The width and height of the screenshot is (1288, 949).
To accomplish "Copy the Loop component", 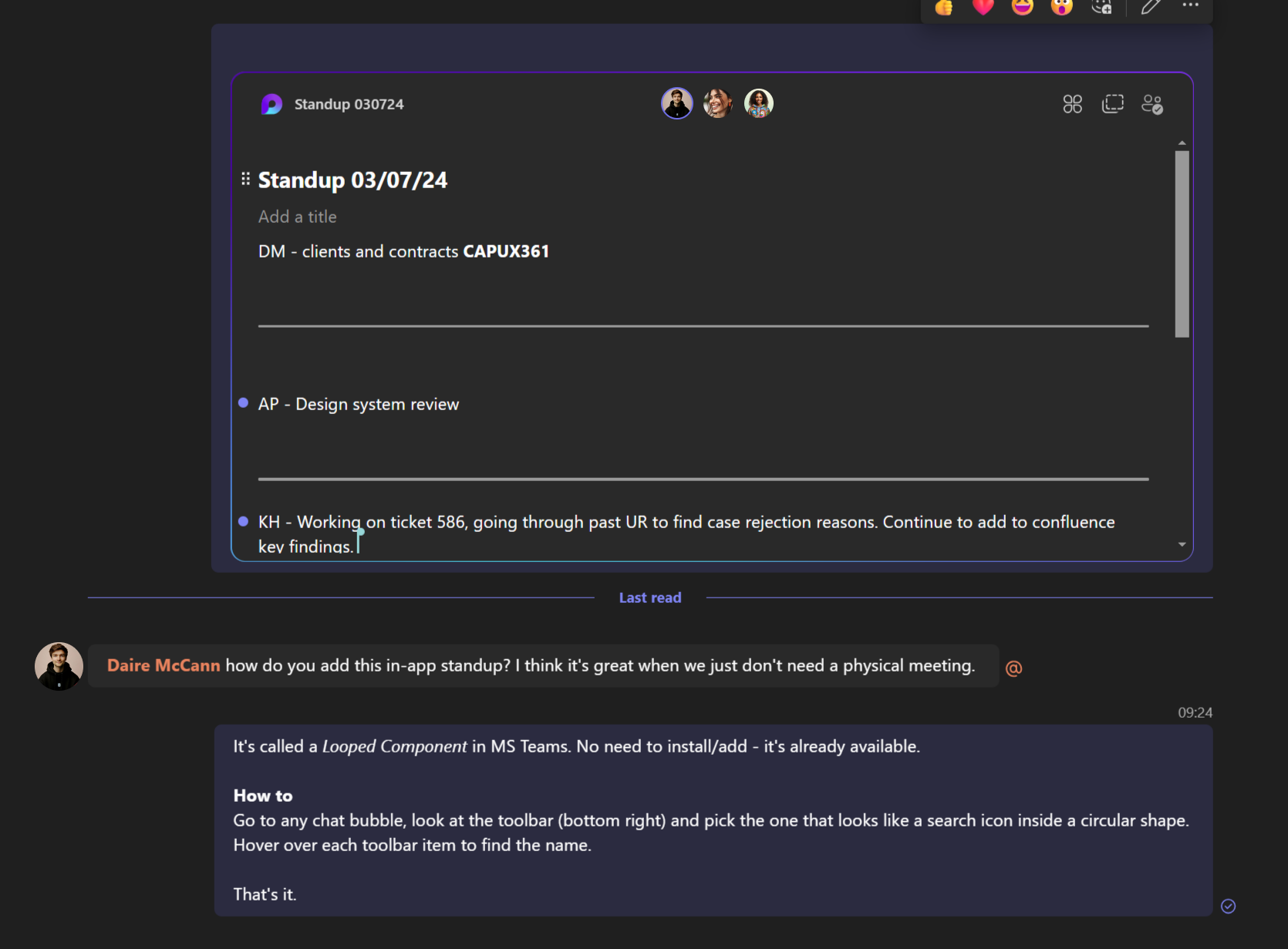I will (x=1112, y=104).
